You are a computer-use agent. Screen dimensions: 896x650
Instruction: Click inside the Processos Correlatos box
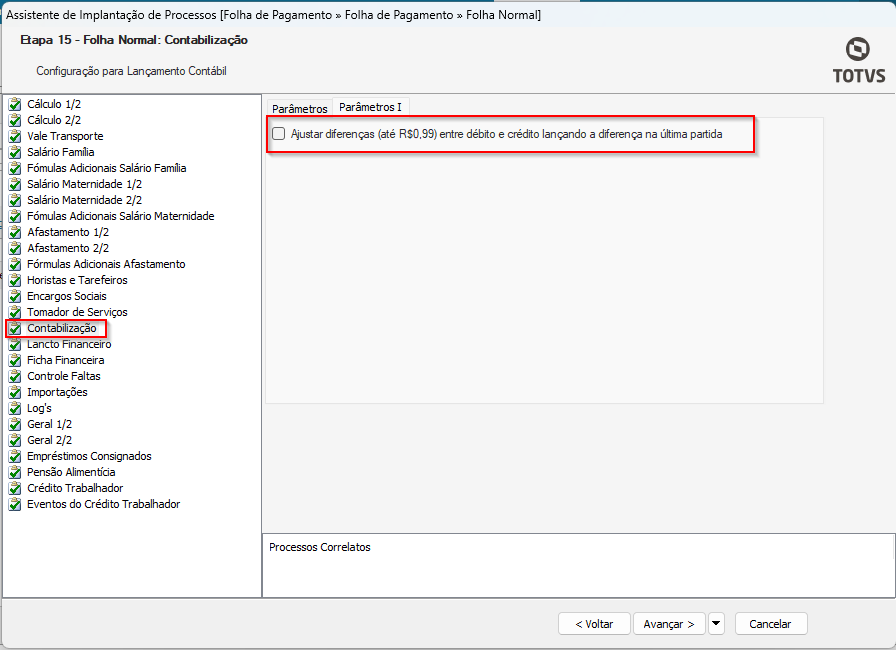pyautogui.click(x=577, y=570)
